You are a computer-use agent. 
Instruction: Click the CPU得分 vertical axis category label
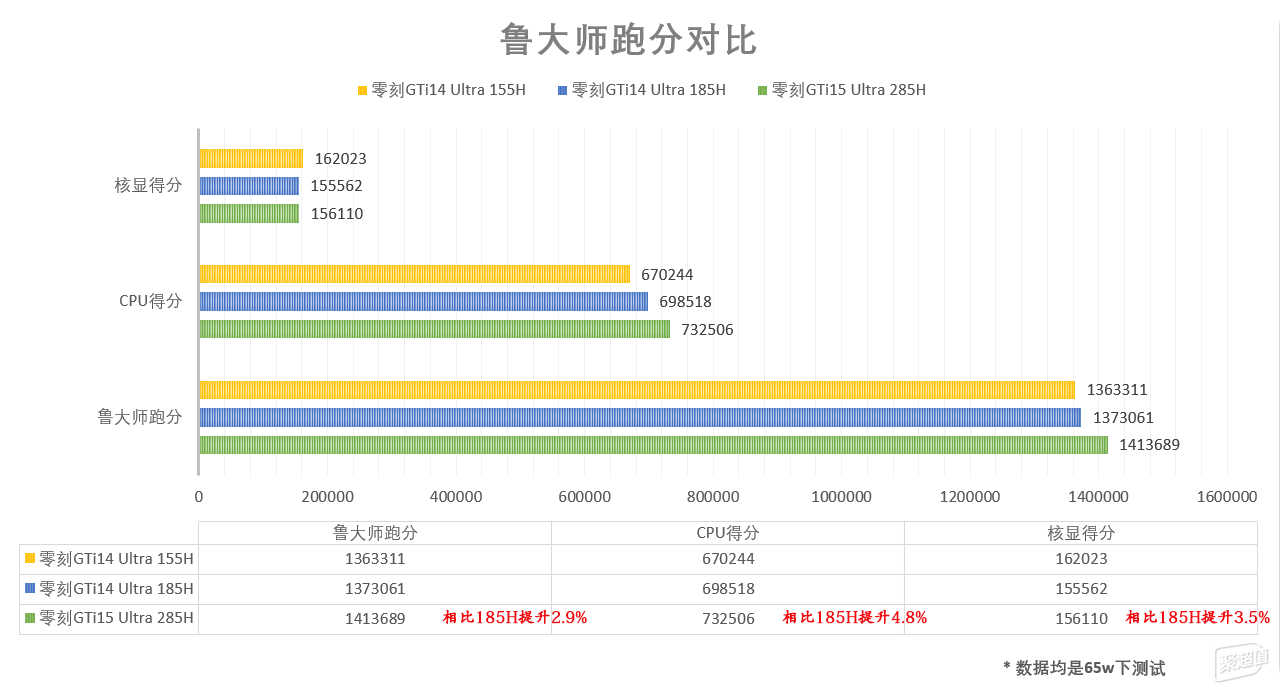150,301
